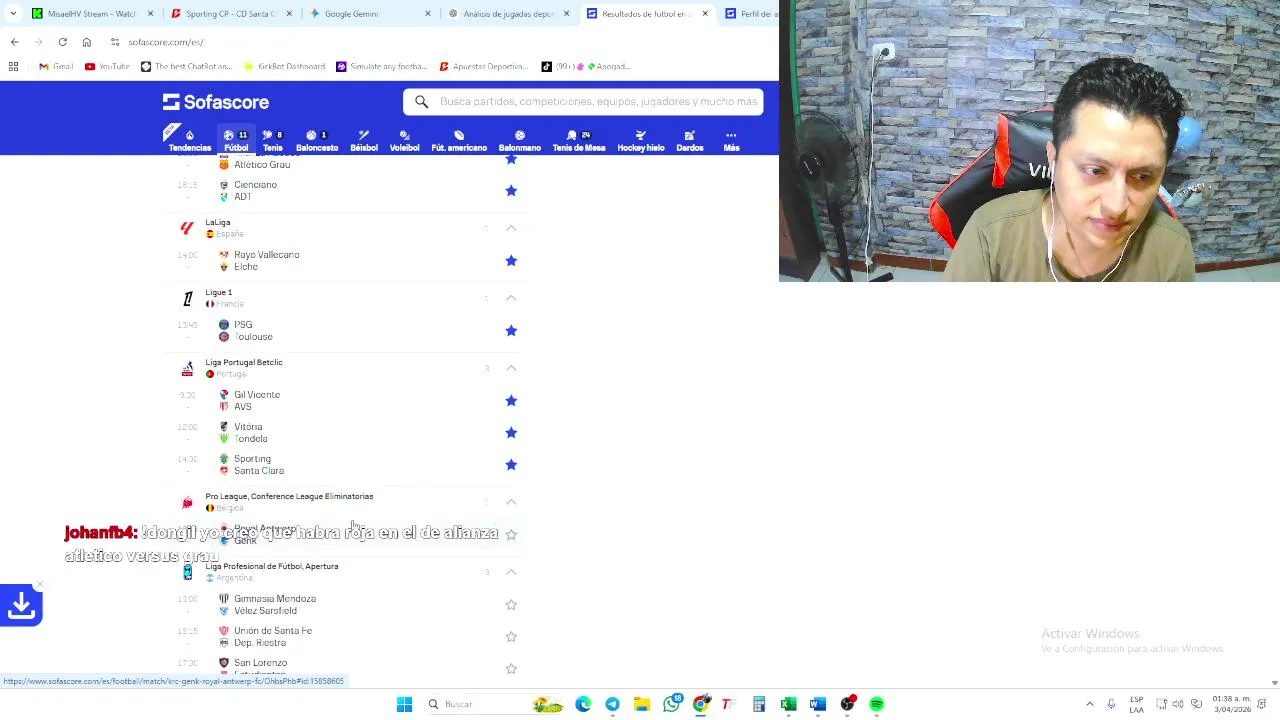This screenshot has height=720, width=1280.
Task: Click the browser home icon
Action: [x=87, y=42]
